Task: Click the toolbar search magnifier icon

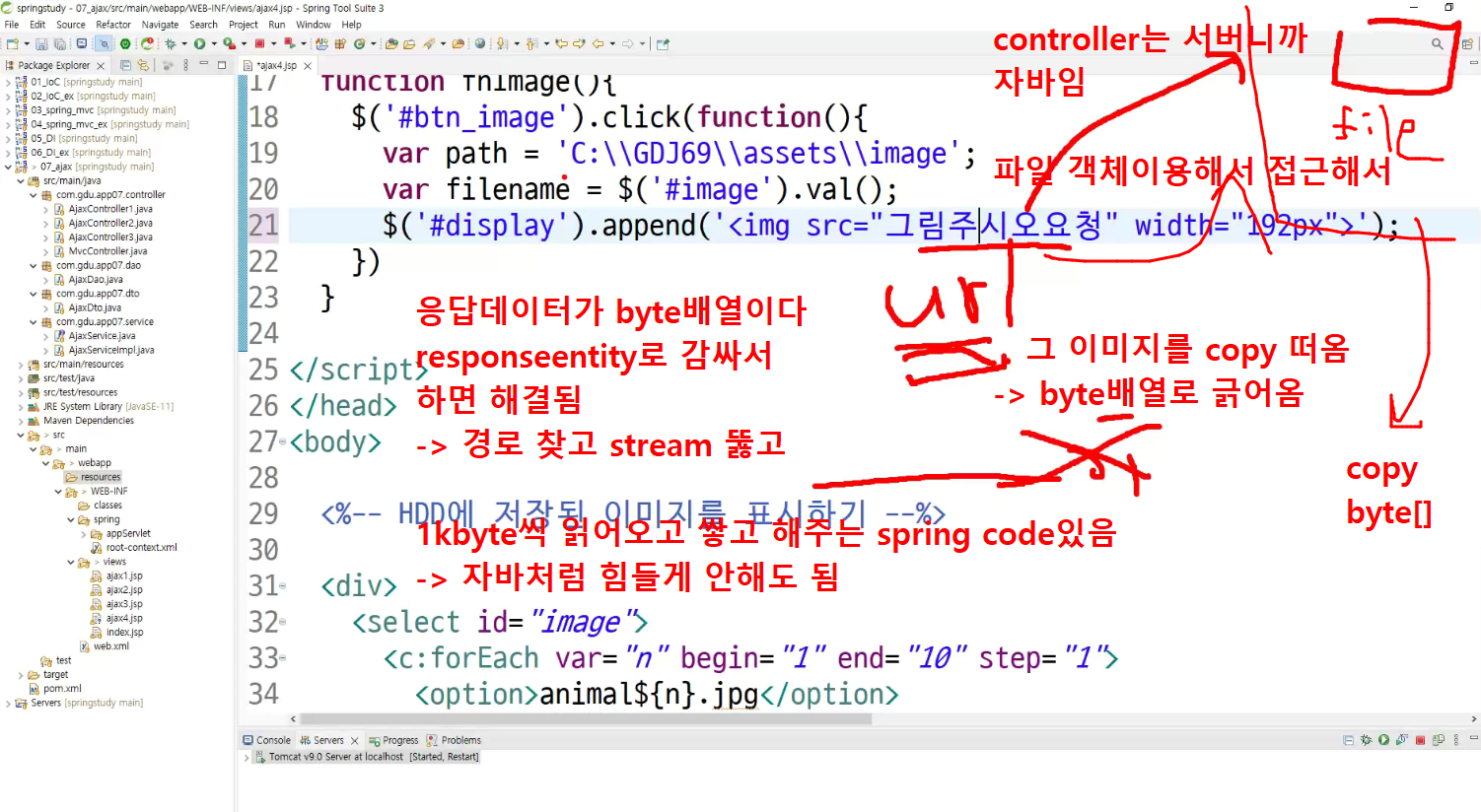Action: (x=1437, y=43)
